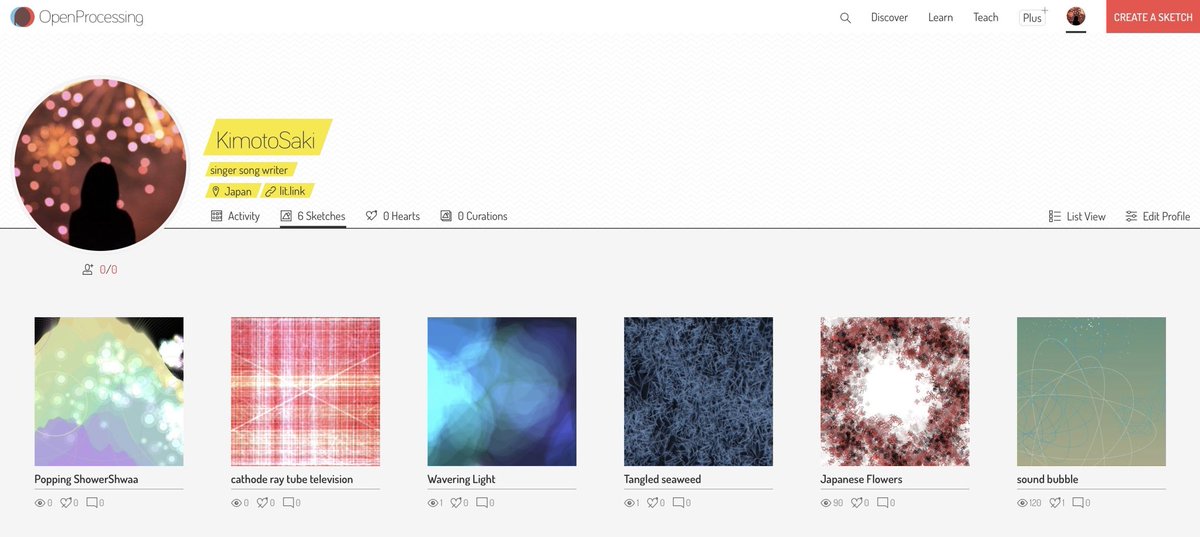This screenshot has height=537, width=1200.
Task: Click heart icon under Popping ShowerShwaa
Action: click(65, 503)
